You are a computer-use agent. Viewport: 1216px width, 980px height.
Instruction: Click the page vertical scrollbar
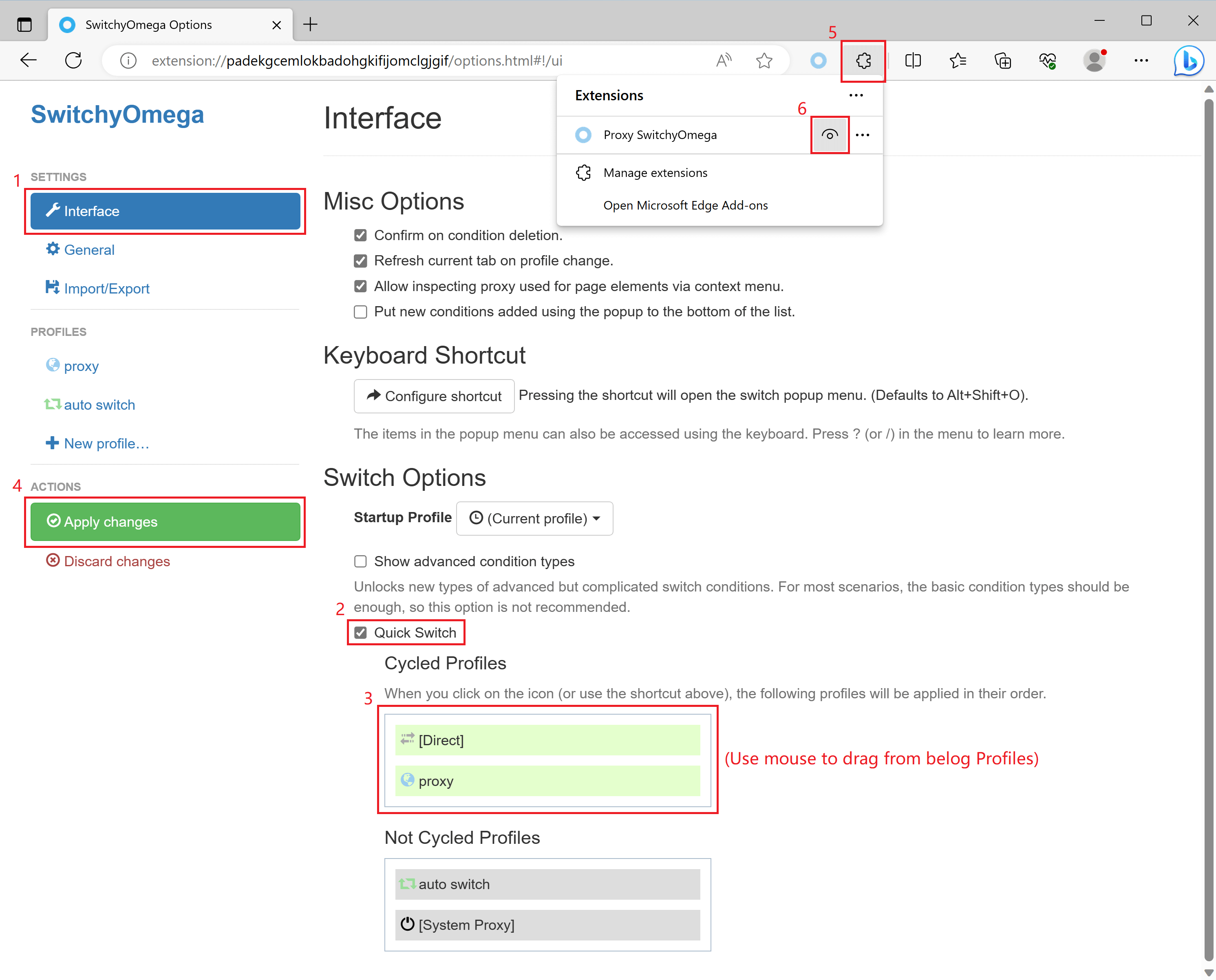pos(1209,530)
